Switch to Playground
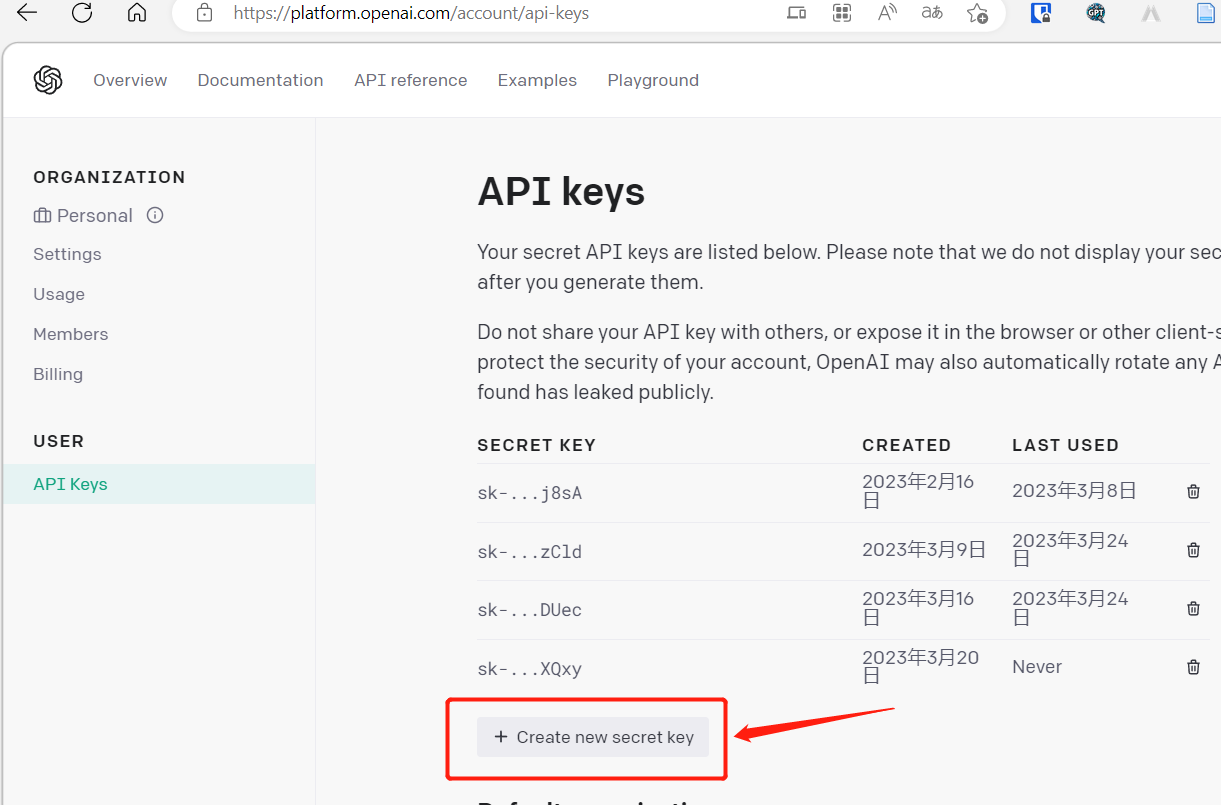Screen dimensions: 1221x805 click(653, 80)
